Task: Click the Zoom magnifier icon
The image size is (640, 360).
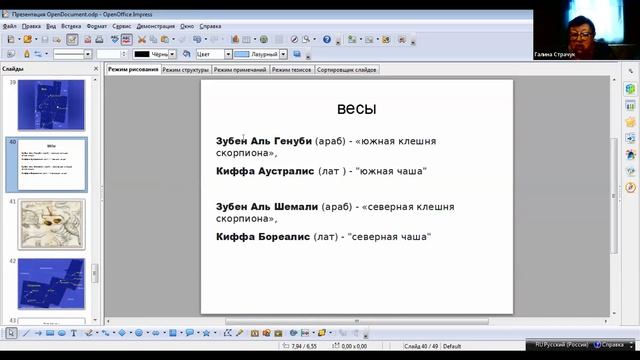Action: 306,40
